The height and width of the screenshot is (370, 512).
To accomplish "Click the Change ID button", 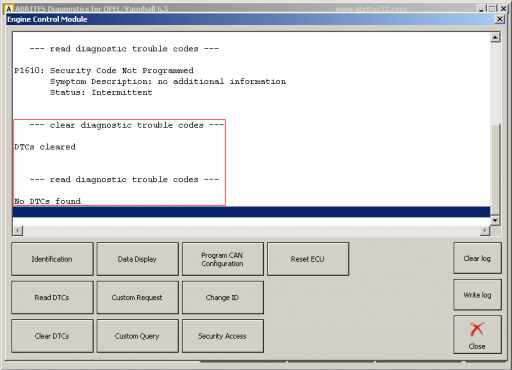I will click(223, 297).
